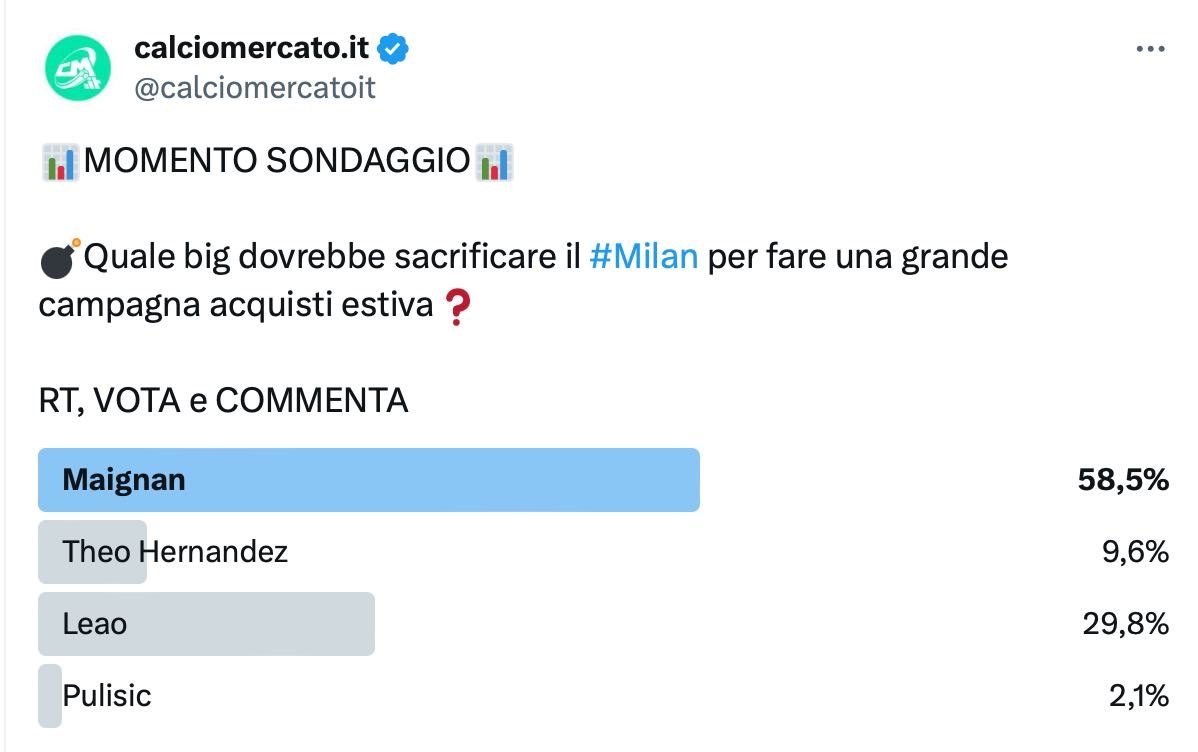Select the Leao poll option
Screen dimensions: 1198x752
click(95, 624)
